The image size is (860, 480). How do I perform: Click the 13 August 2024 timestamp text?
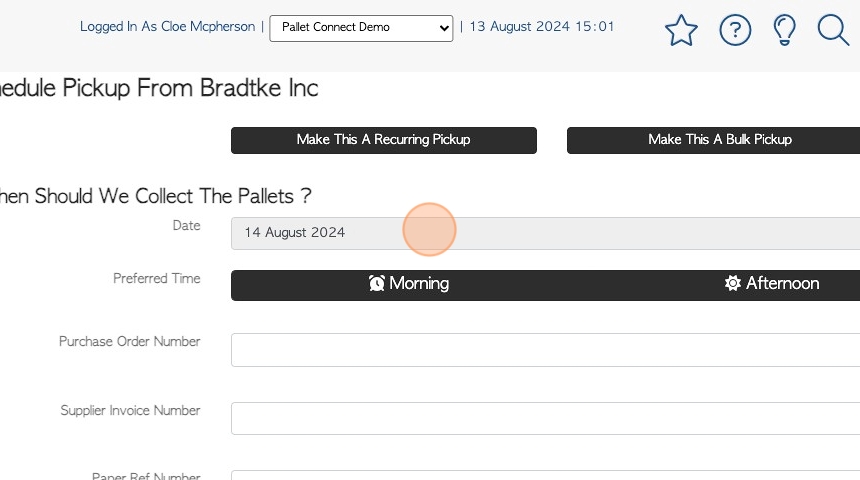[x=541, y=26]
